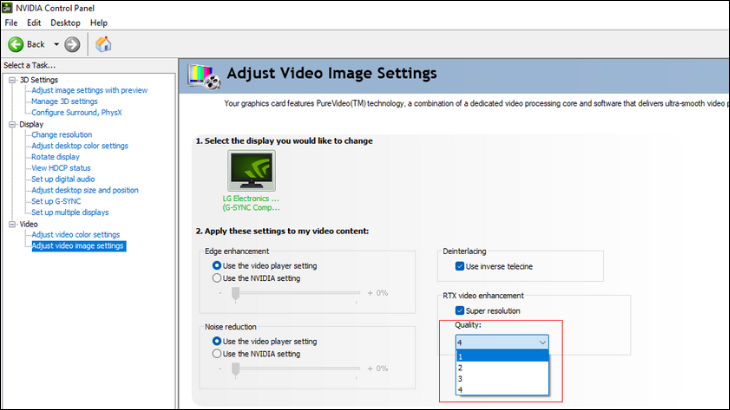Image resolution: width=730 pixels, height=410 pixels.
Task: Click the NVIDIA Control Panel title icon
Action: 8,7
